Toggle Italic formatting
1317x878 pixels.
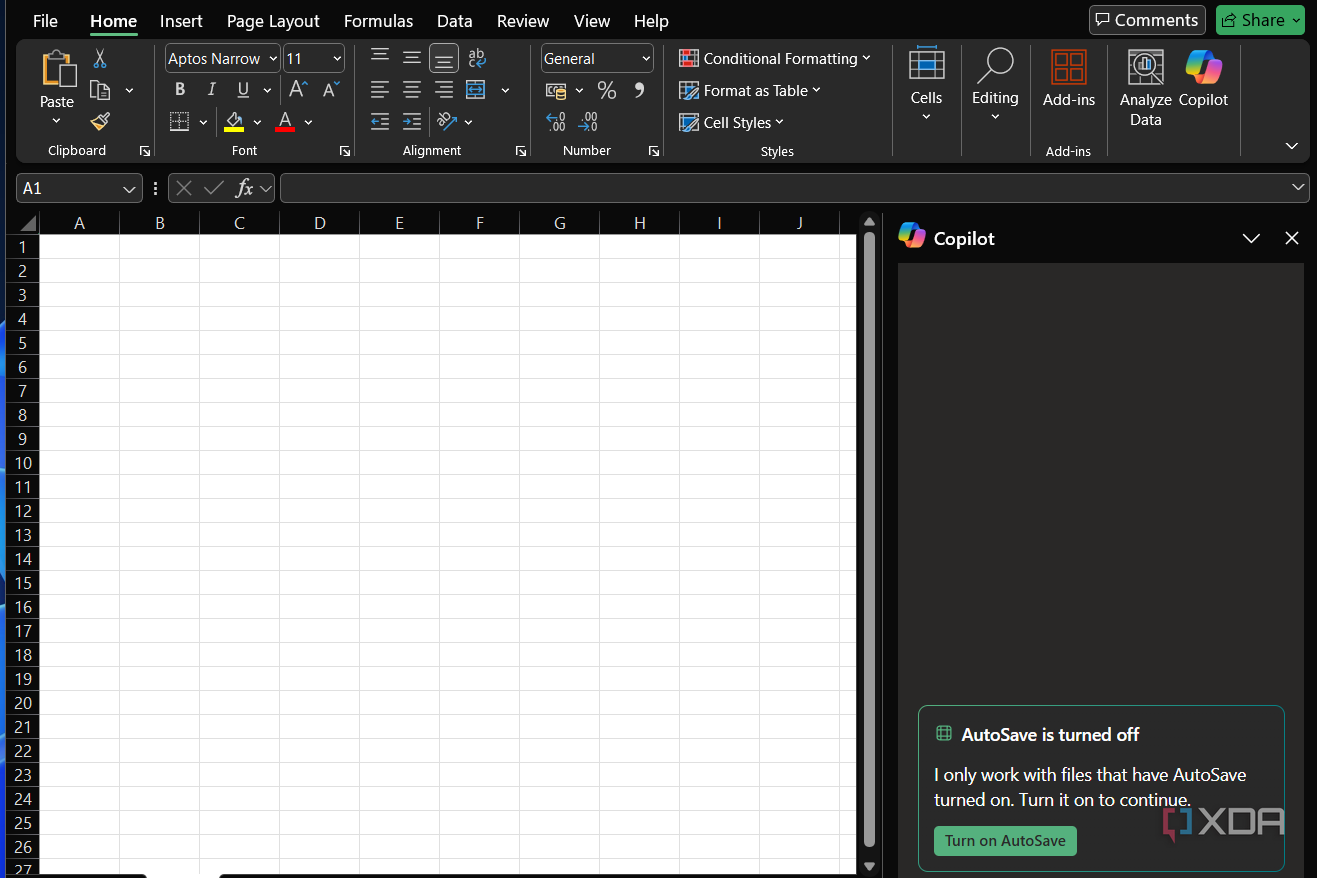pyautogui.click(x=212, y=90)
